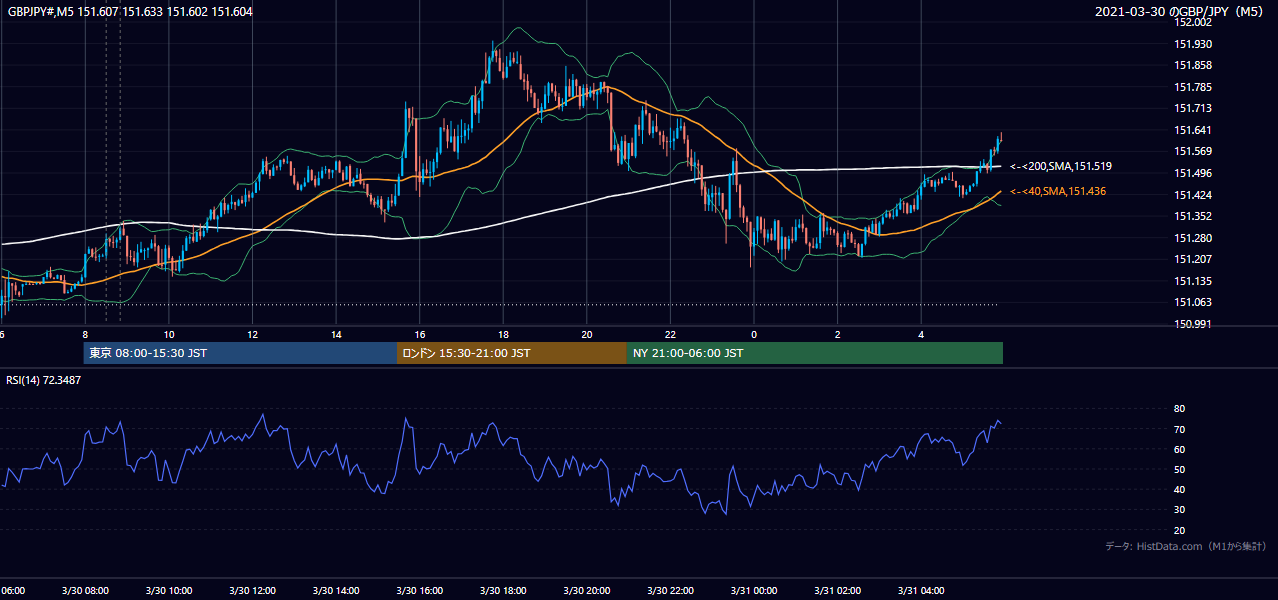The image size is (1278, 600).
Task: Click RSI axis level 60
Action: pyautogui.click(x=1179, y=449)
